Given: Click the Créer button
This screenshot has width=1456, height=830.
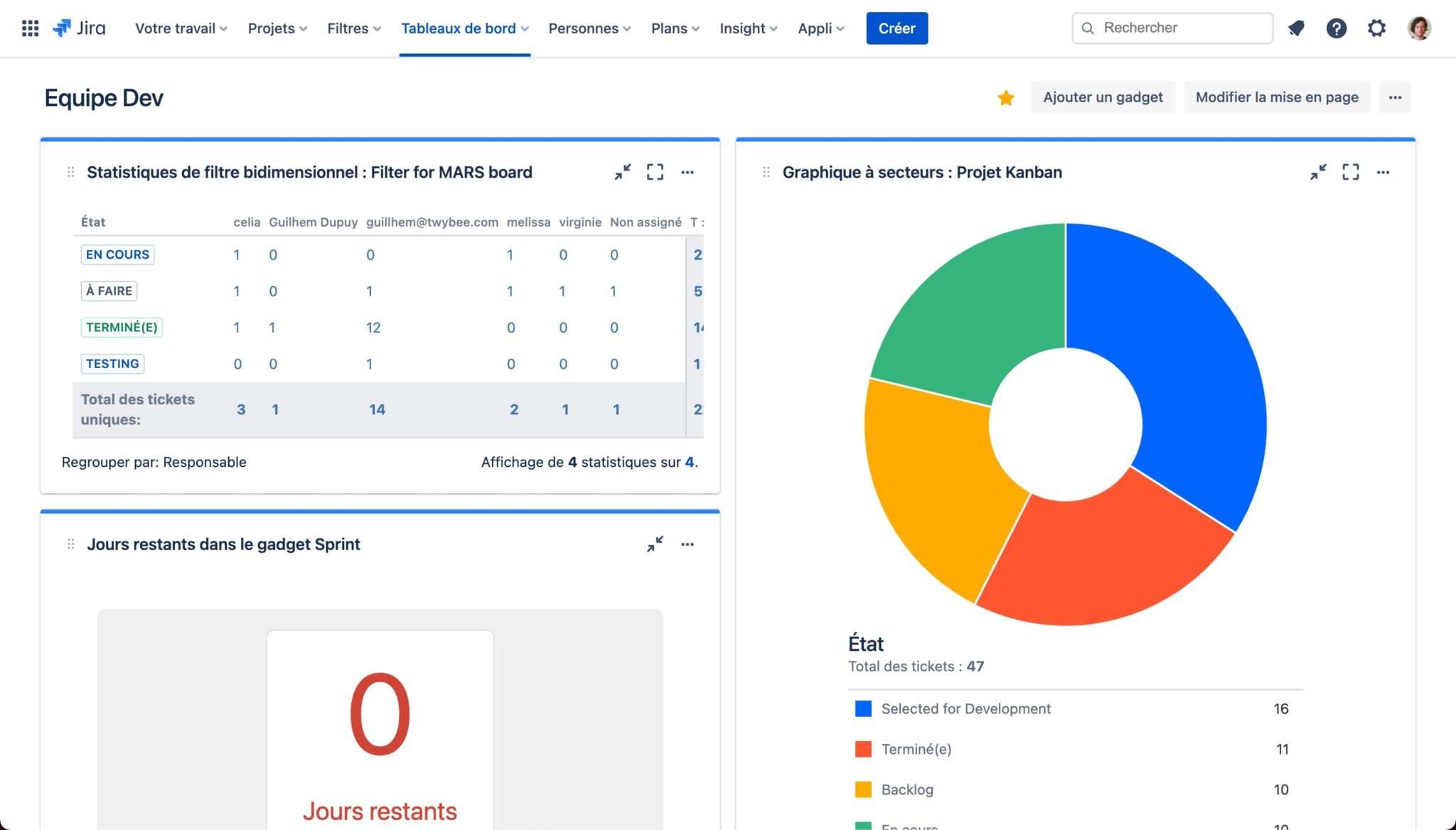Looking at the screenshot, I should click(x=896, y=28).
